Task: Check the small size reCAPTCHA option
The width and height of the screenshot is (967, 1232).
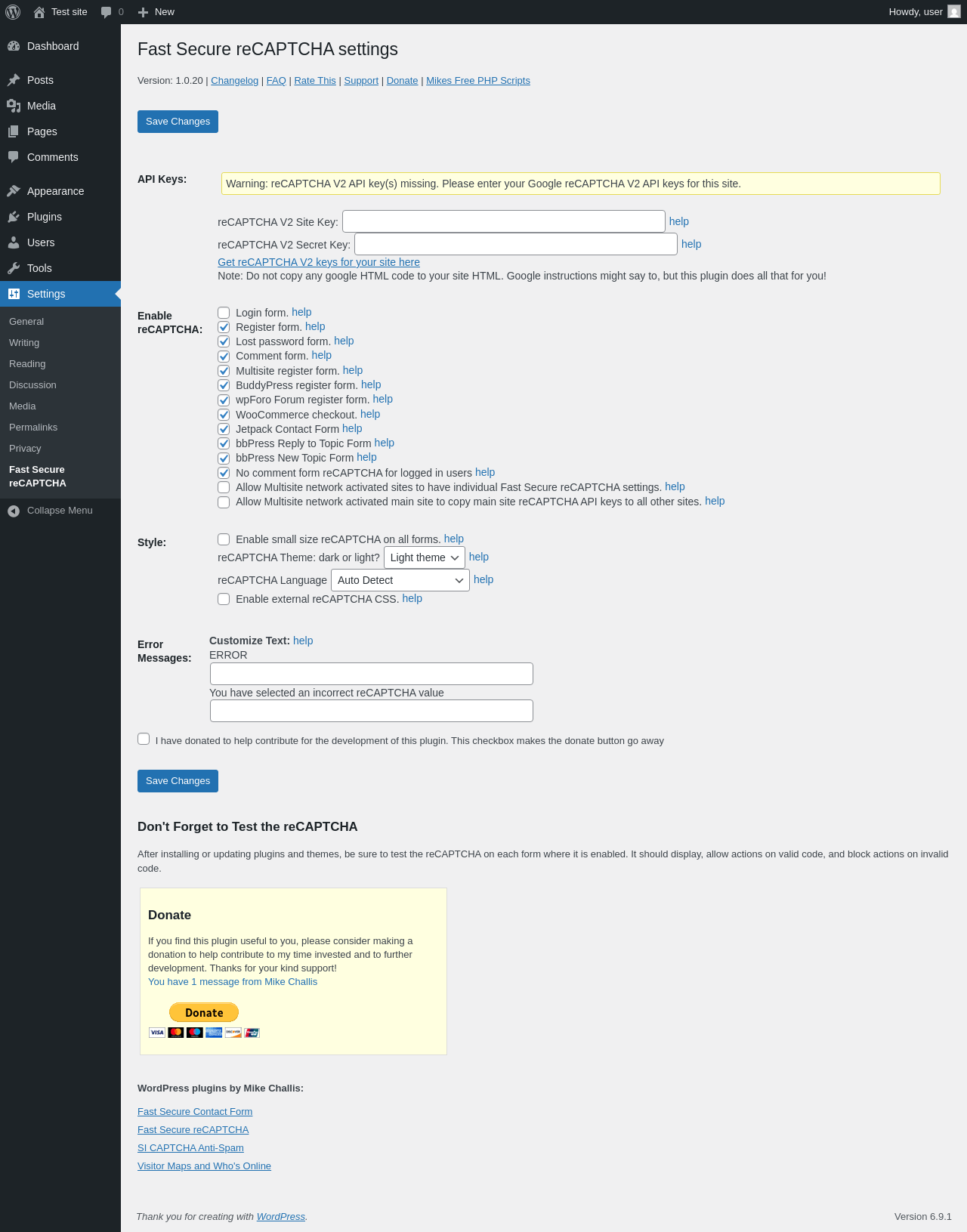Action: (x=224, y=539)
